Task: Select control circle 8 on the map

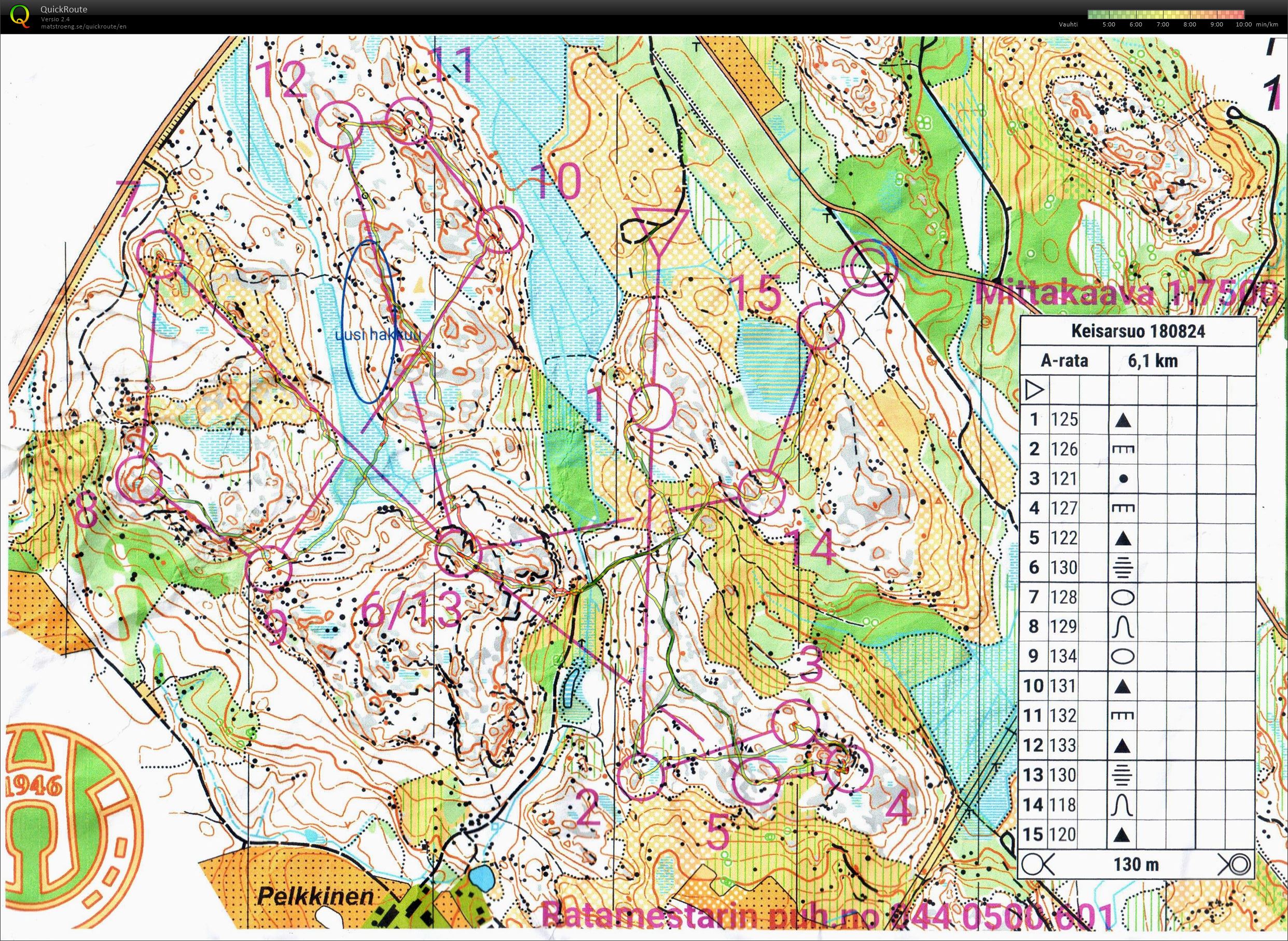Action: point(139,480)
